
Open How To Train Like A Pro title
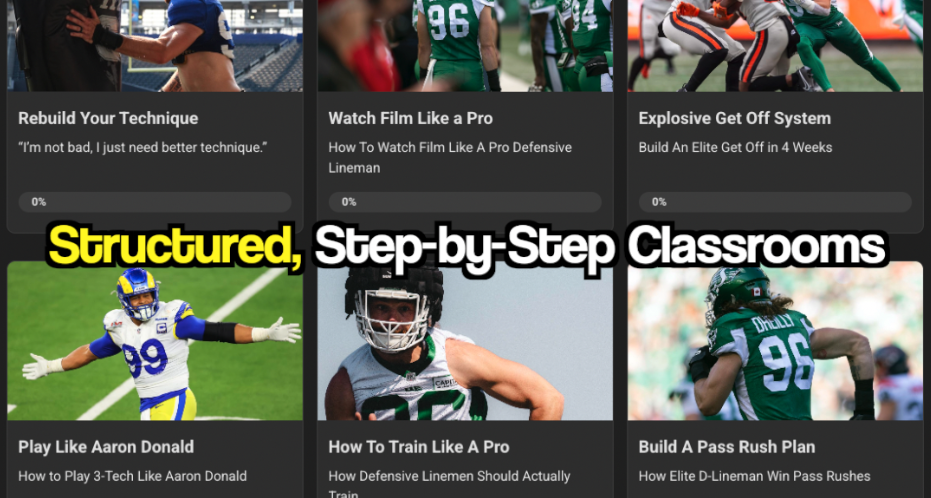pos(419,447)
